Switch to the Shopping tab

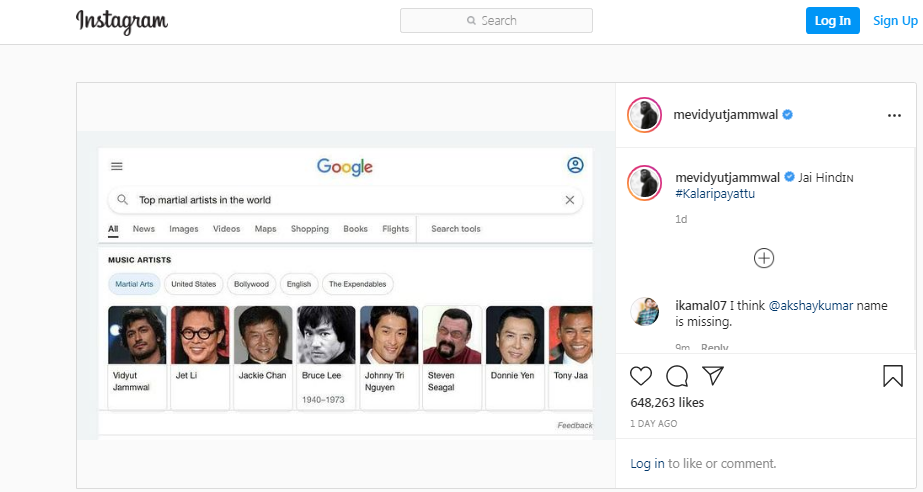(x=310, y=229)
